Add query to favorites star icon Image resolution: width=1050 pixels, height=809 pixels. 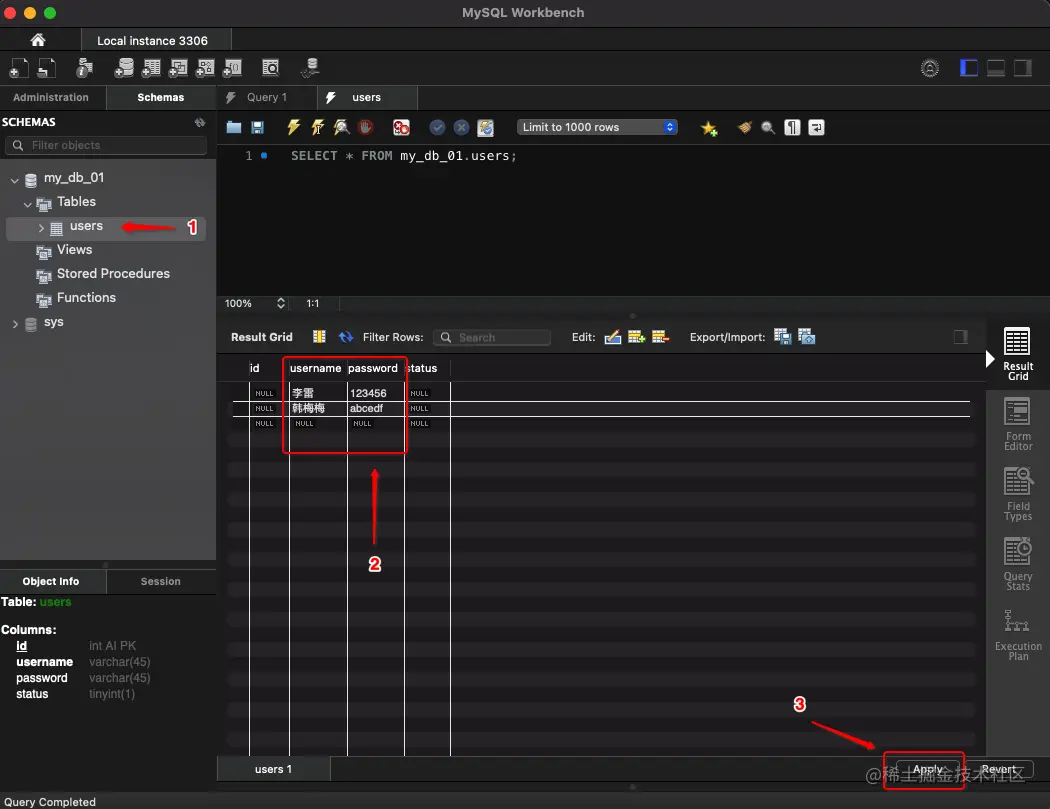709,128
